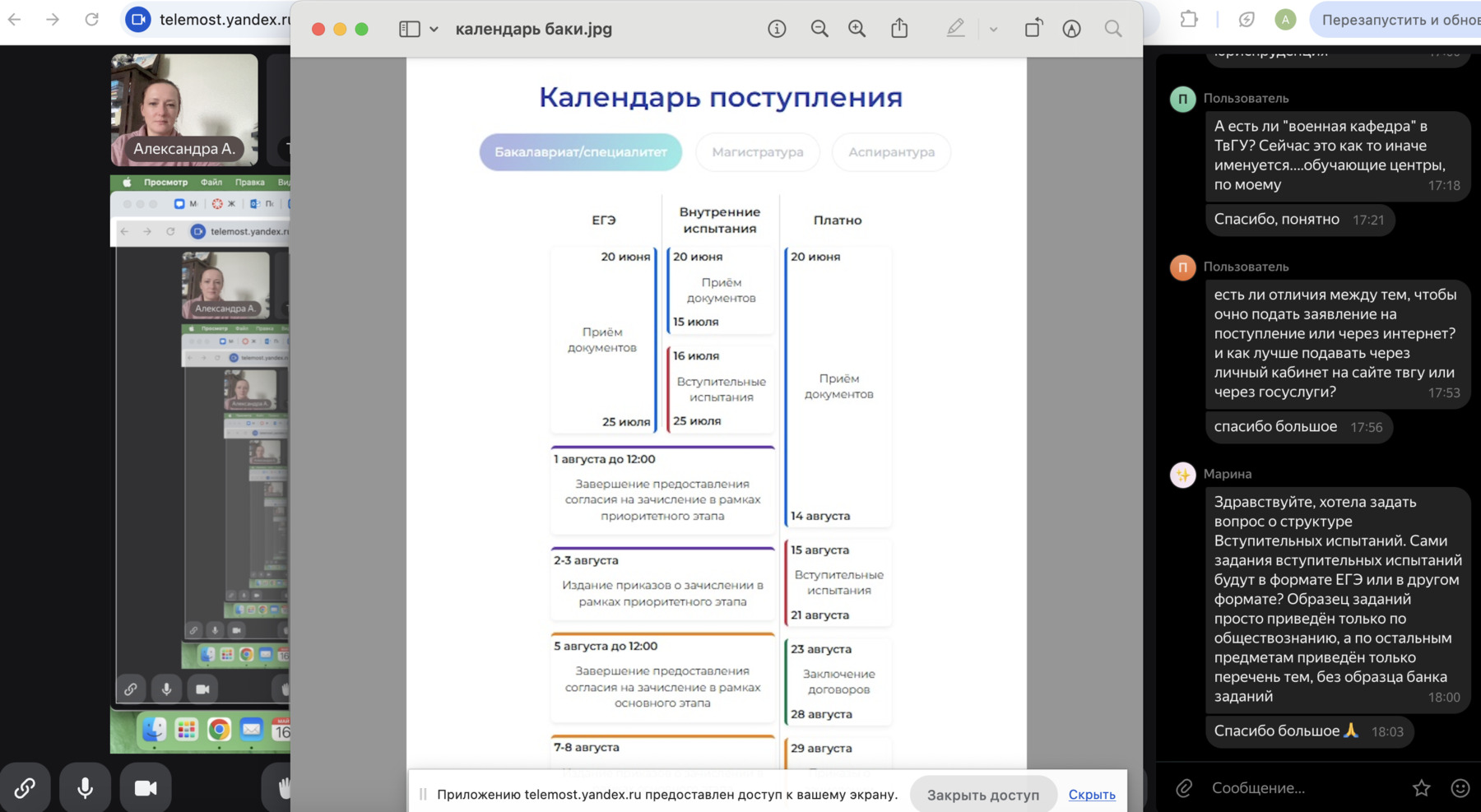The width and height of the screenshot is (1481, 812).
Task: Open Правка menu in shared screen
Action: coord(250,182)
